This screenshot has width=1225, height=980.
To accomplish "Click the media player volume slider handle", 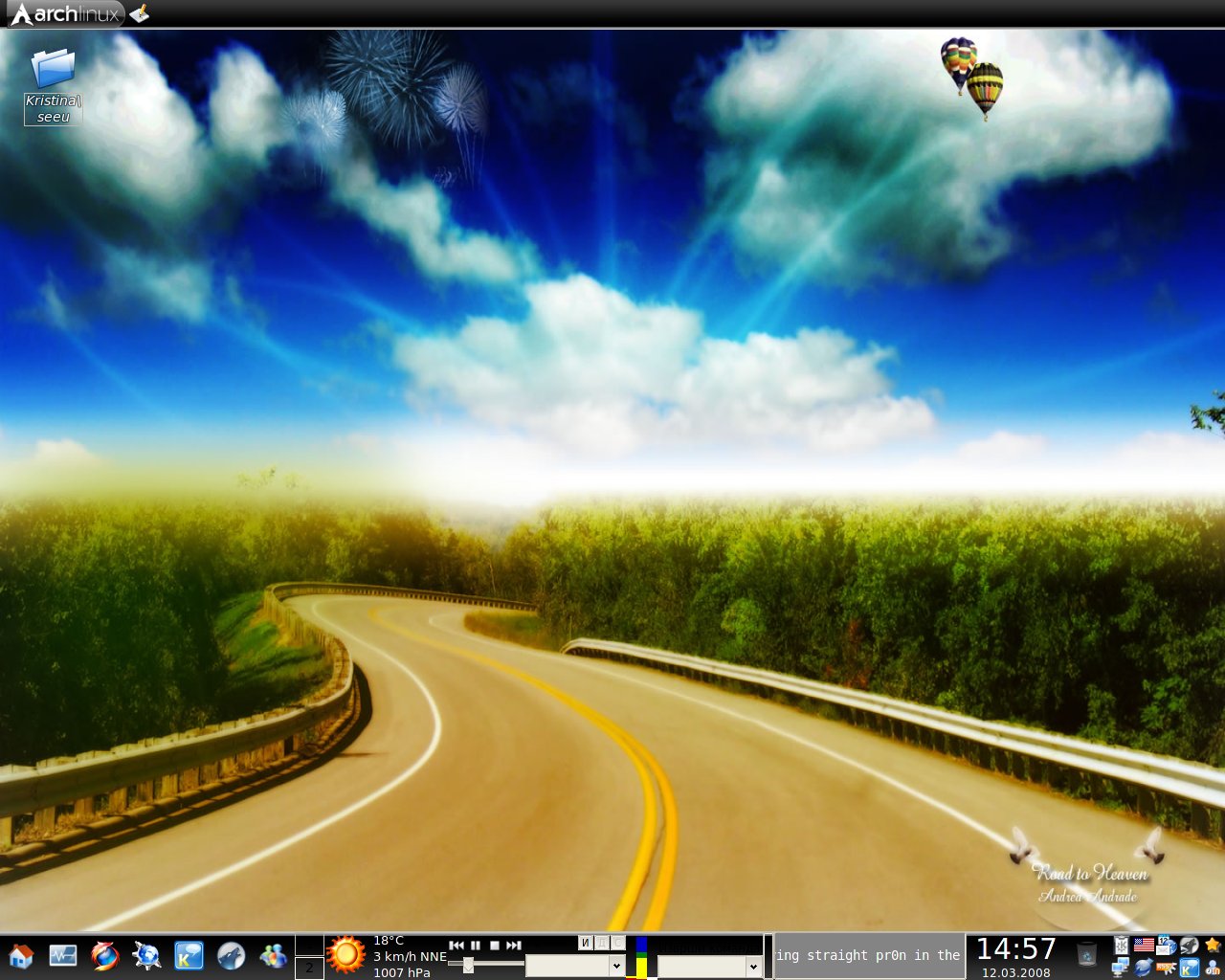I will pos(468,965).
